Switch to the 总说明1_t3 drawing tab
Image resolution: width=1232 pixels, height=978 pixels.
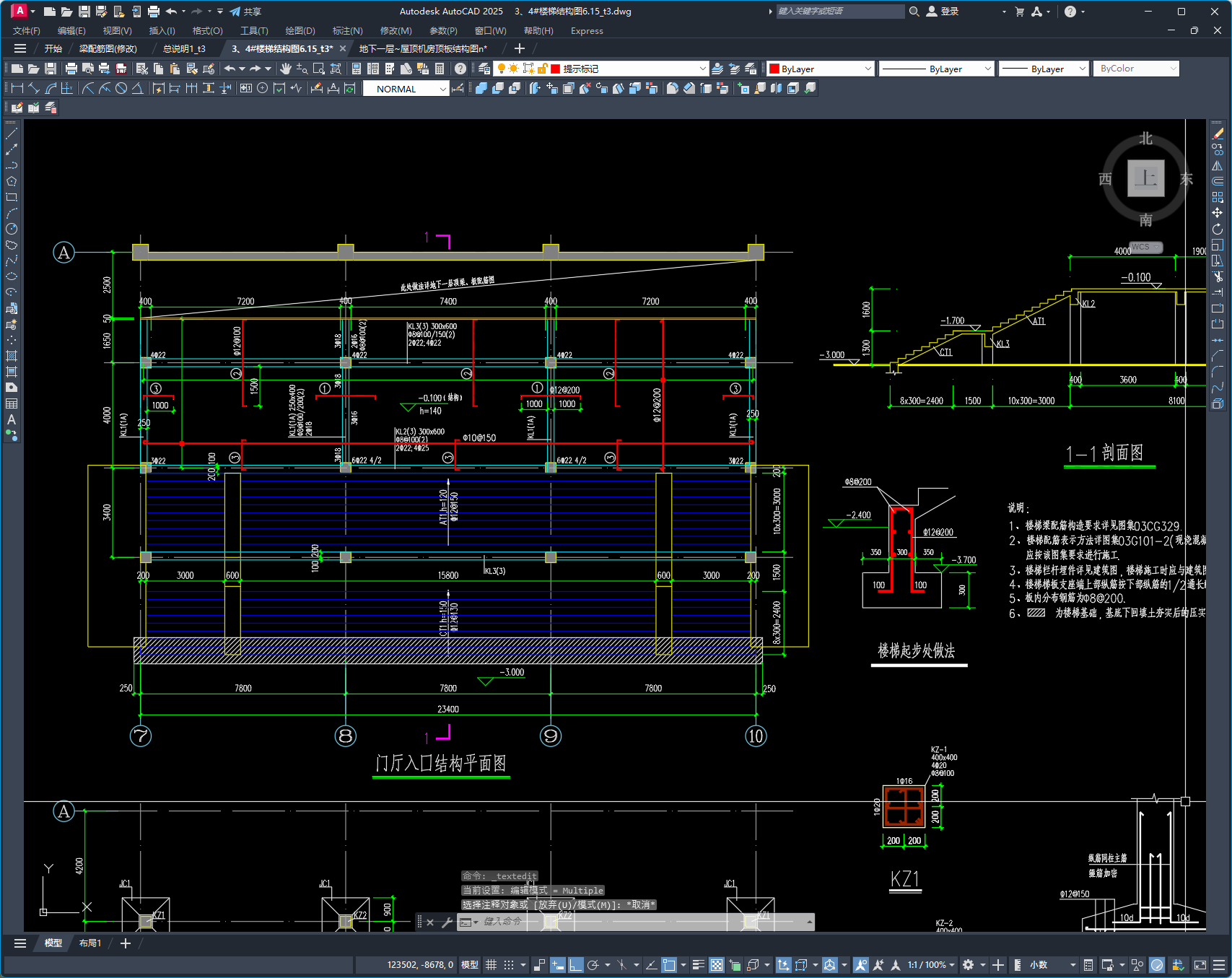[184, 49]
